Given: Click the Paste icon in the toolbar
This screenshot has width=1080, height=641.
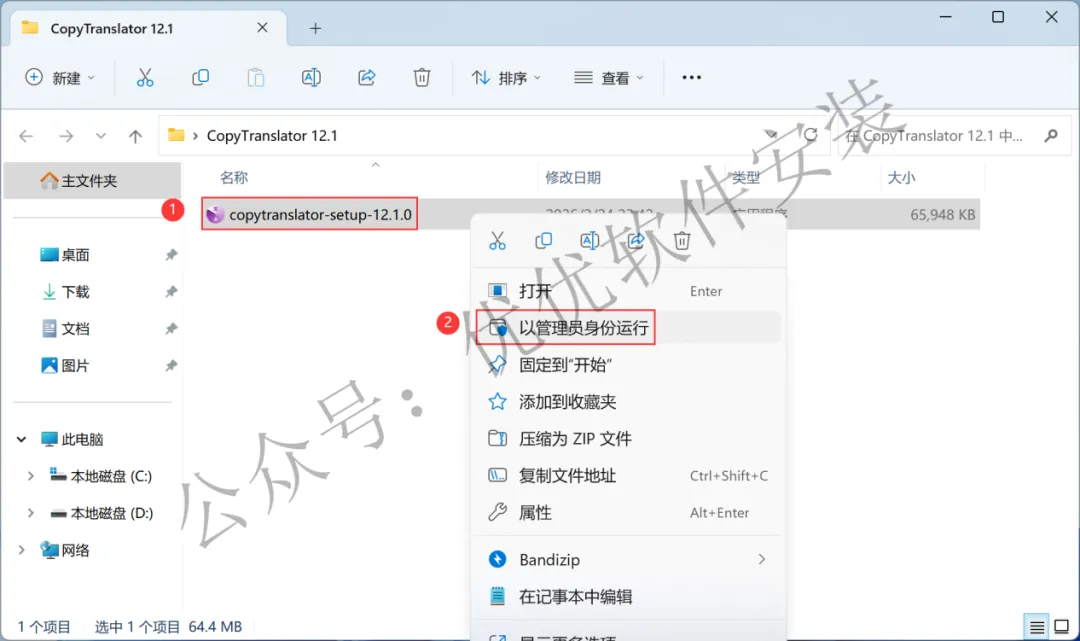Looking at the screenshot, I should (256, 78).
